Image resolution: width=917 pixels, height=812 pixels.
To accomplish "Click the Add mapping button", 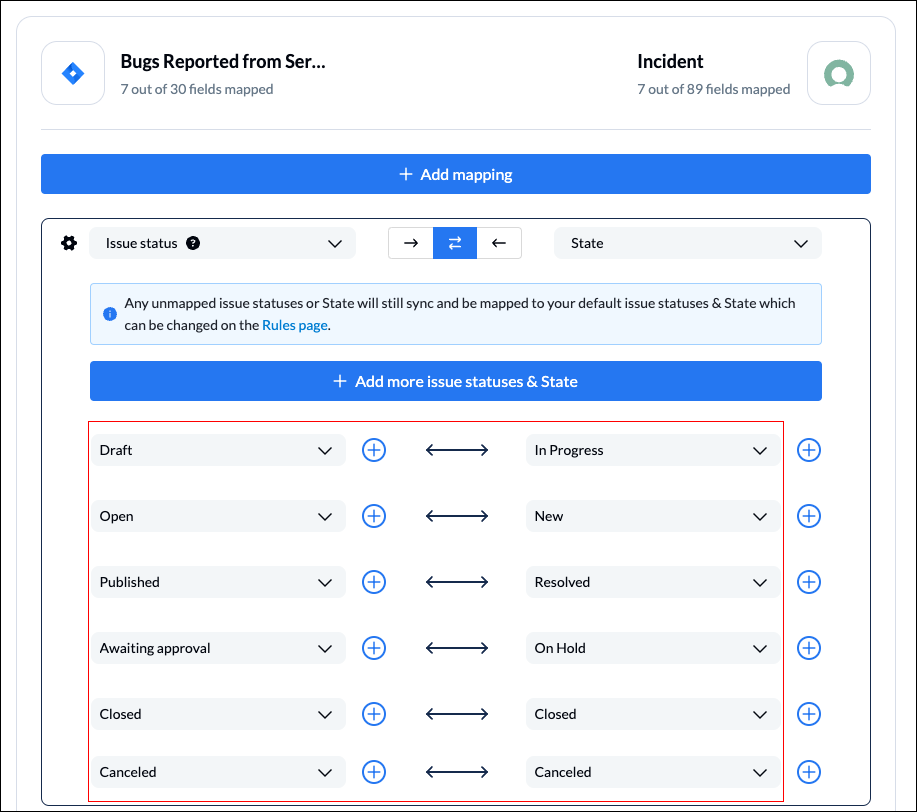I will tap(455, 173).
